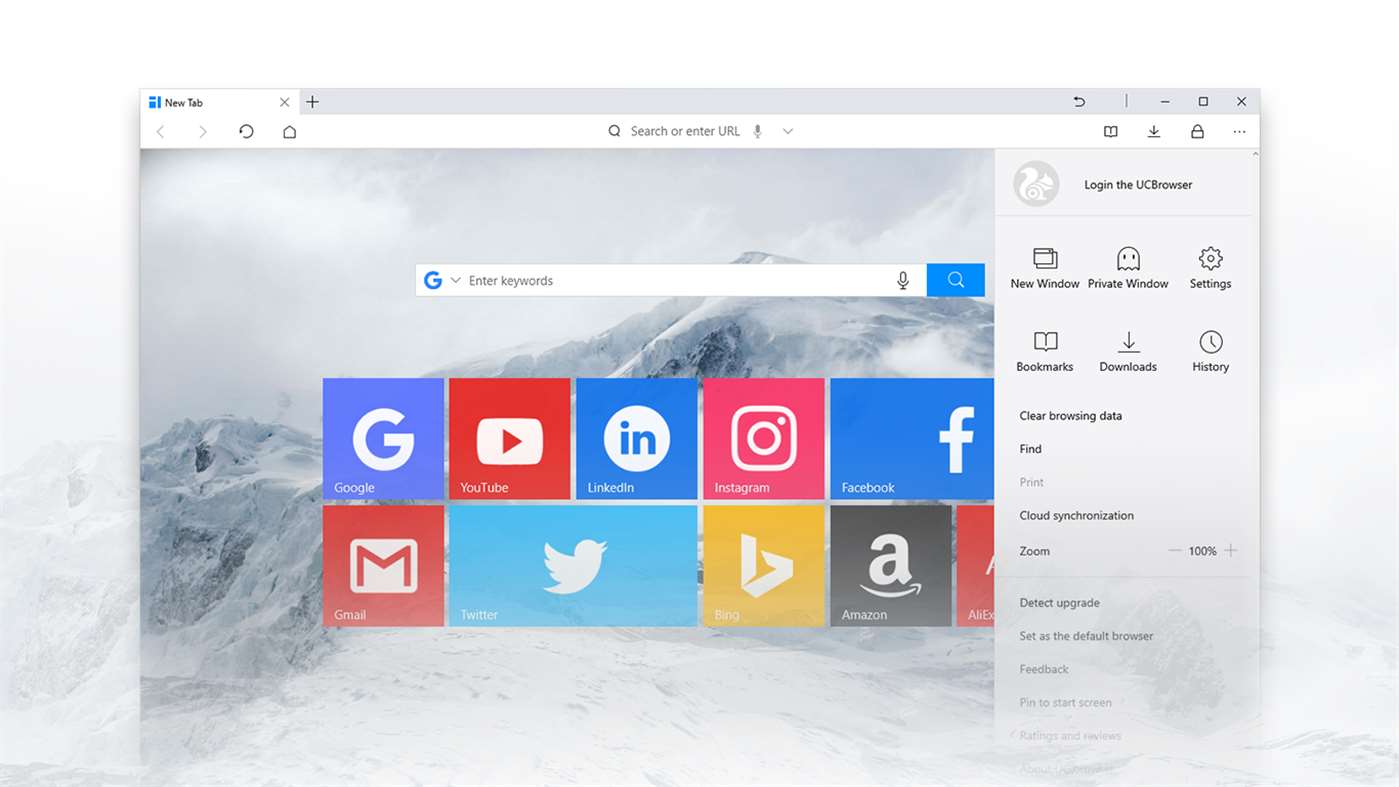The width and height of the screenshot is (1399, 787).
Task: Toggle the three-dot menu button
Action: 1240,131
